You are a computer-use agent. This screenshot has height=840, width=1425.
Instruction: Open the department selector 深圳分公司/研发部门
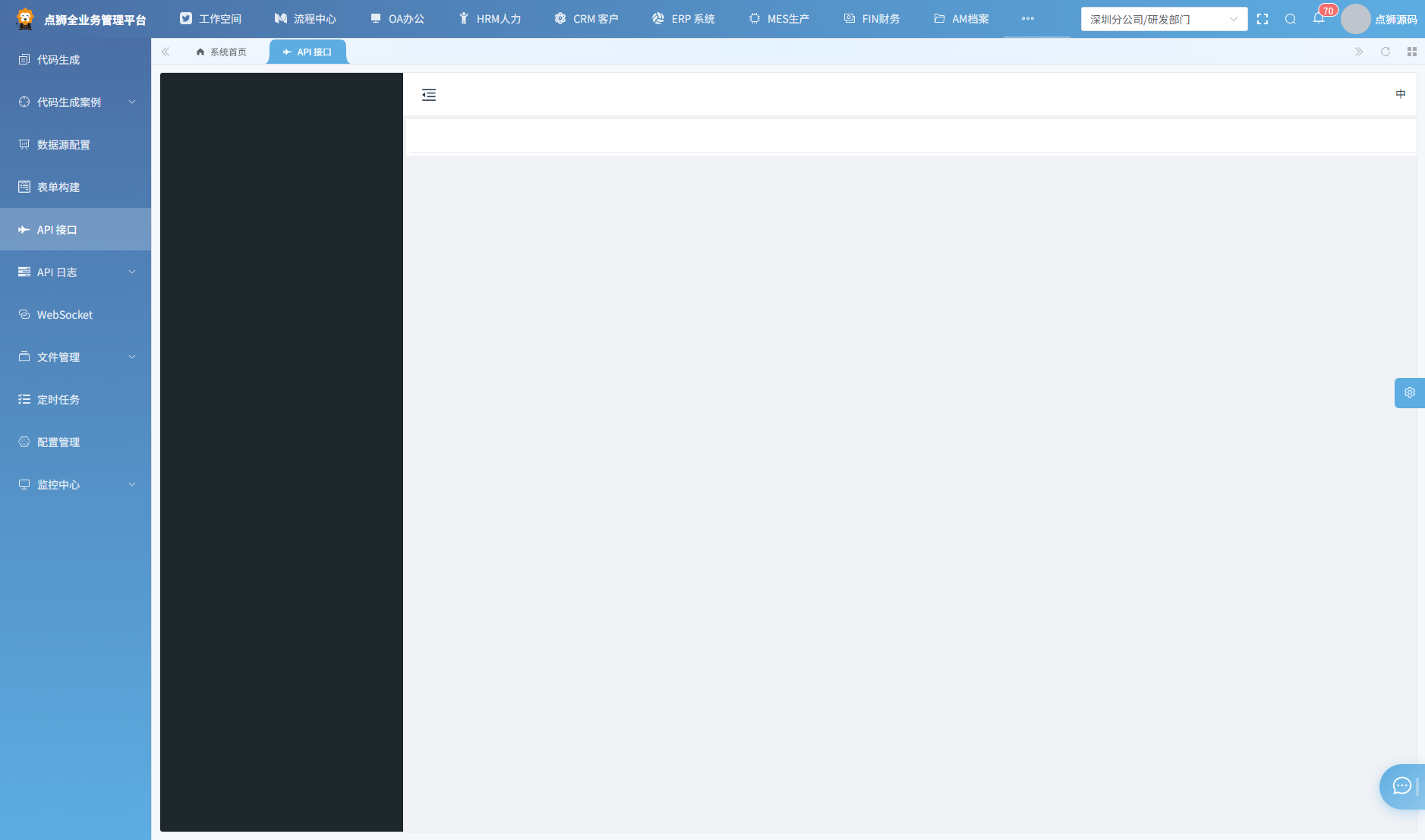pyautogui.click(x=1164, y=19)
